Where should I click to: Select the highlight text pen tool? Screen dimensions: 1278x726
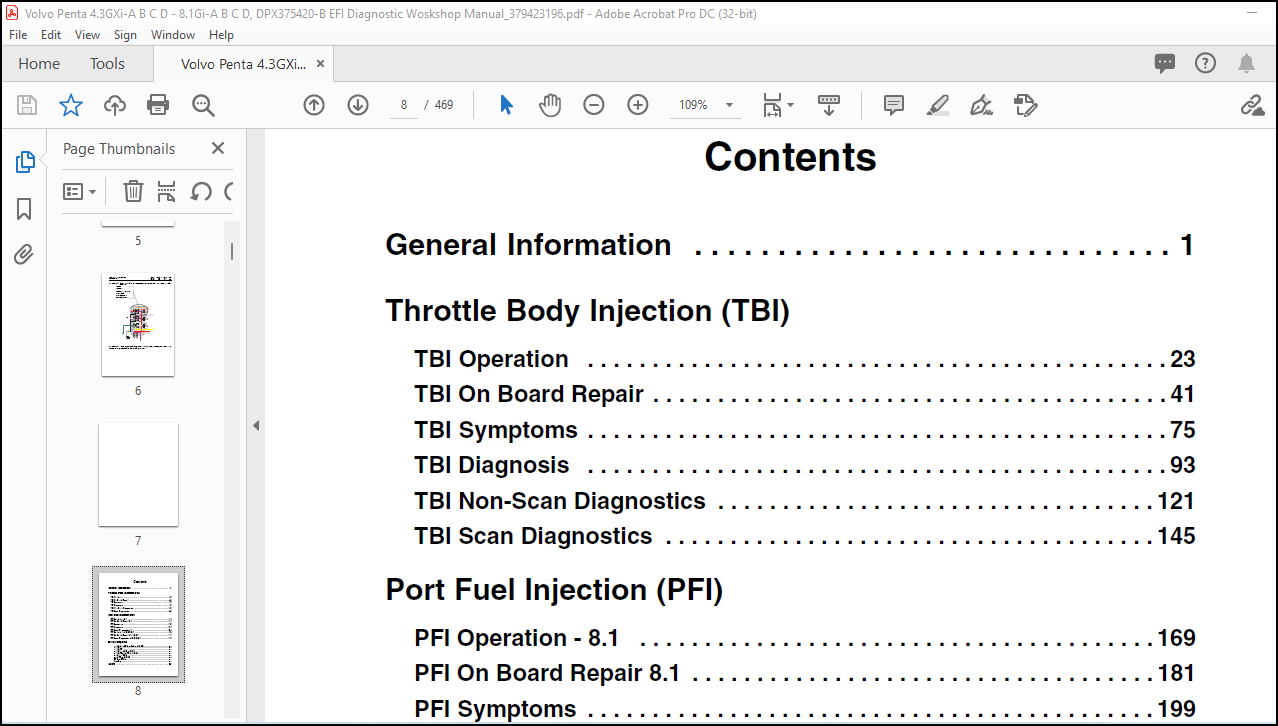938,105
